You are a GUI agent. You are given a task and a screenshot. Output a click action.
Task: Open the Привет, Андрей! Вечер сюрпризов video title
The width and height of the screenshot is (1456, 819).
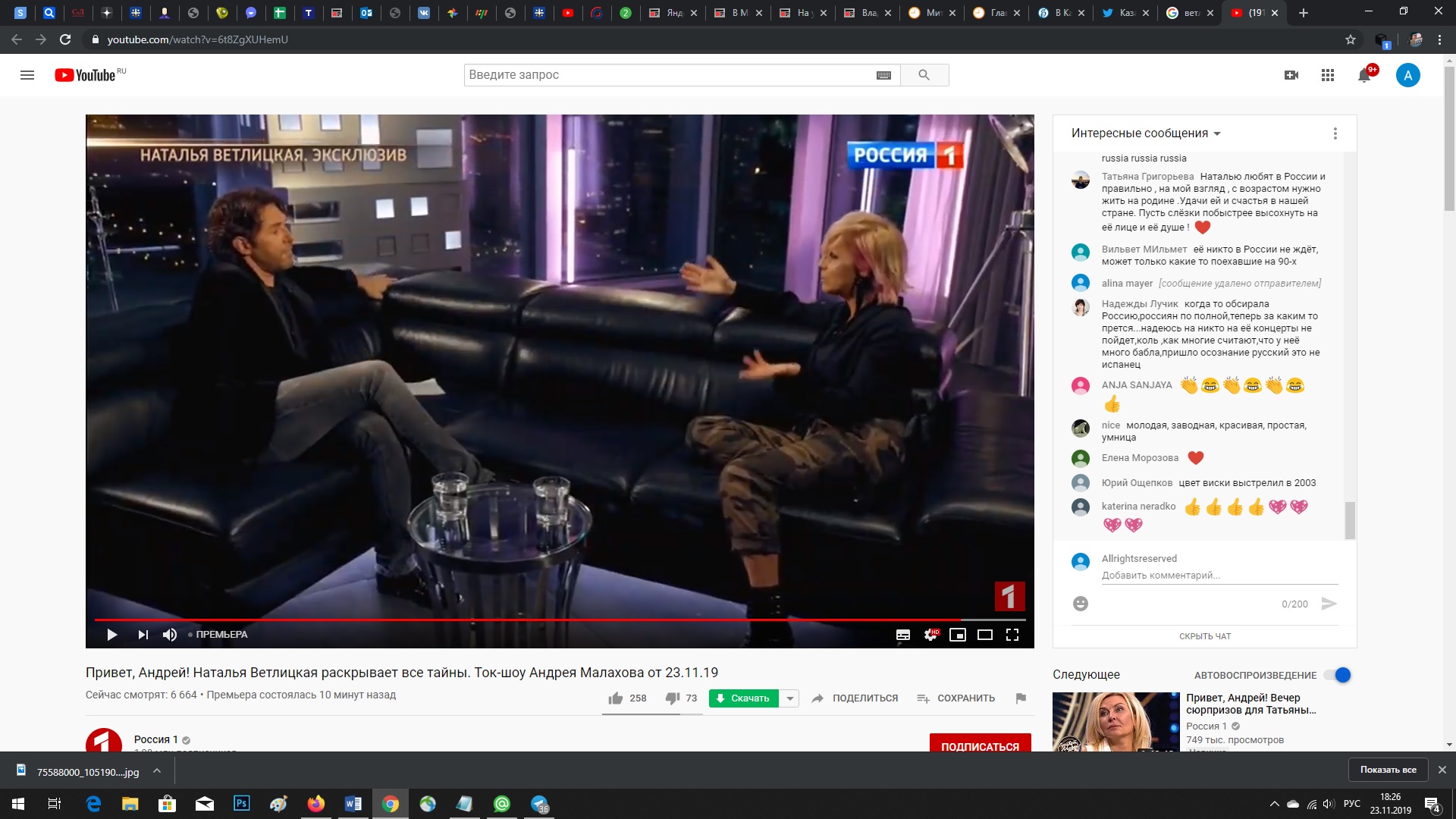point(1251,704)
